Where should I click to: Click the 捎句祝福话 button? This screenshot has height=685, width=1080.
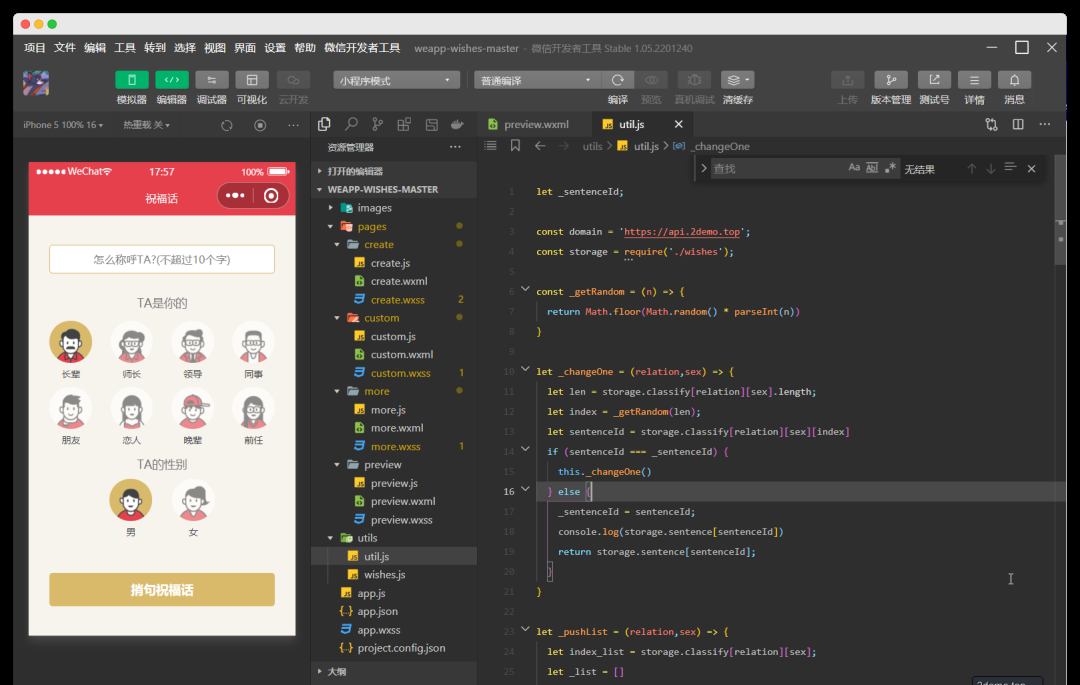pyautogui.click(x=162, y=589)
